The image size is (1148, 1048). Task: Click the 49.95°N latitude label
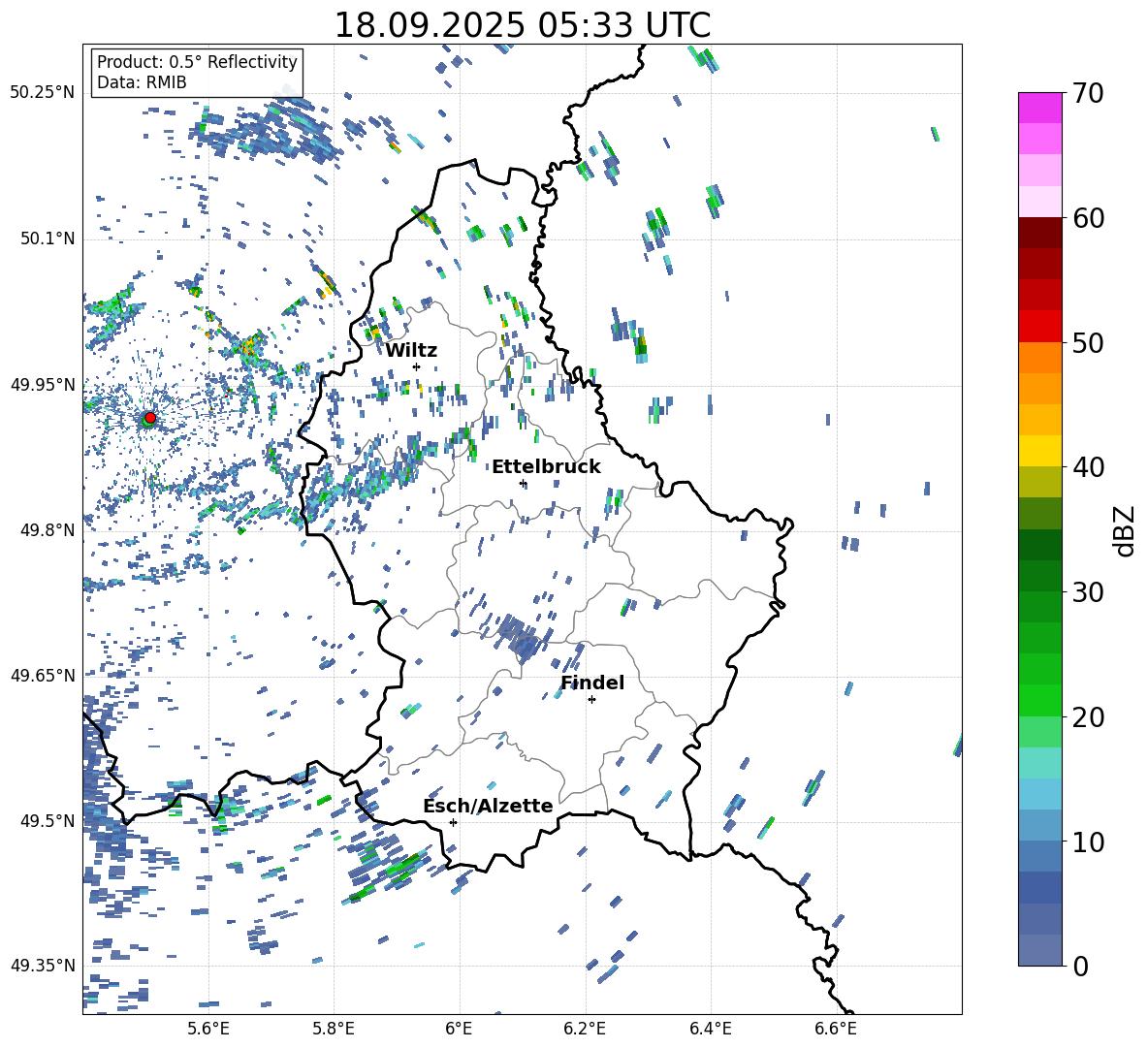43,385
